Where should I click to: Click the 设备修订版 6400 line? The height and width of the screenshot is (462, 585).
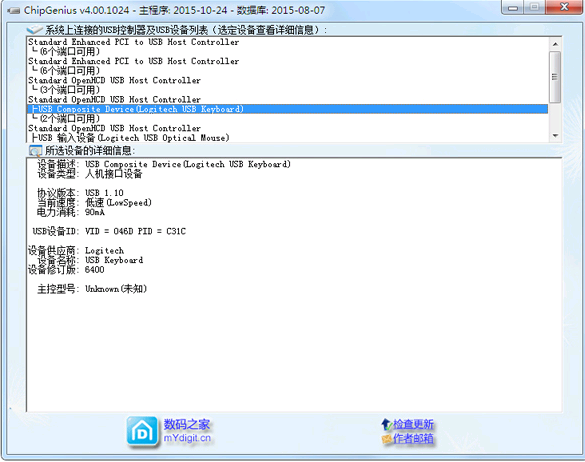coord(66,269)
